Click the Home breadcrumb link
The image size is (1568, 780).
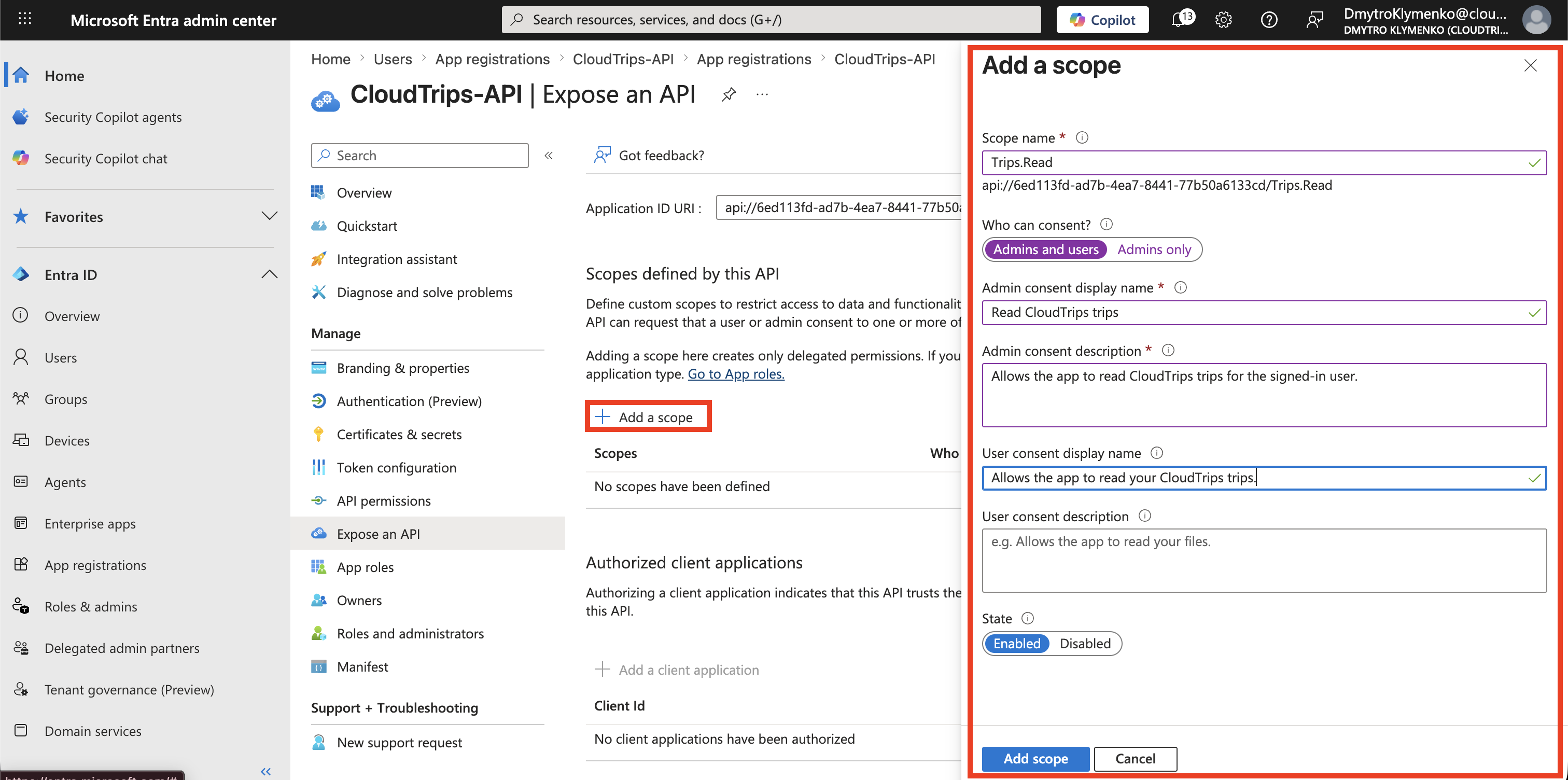pos(330,59)
